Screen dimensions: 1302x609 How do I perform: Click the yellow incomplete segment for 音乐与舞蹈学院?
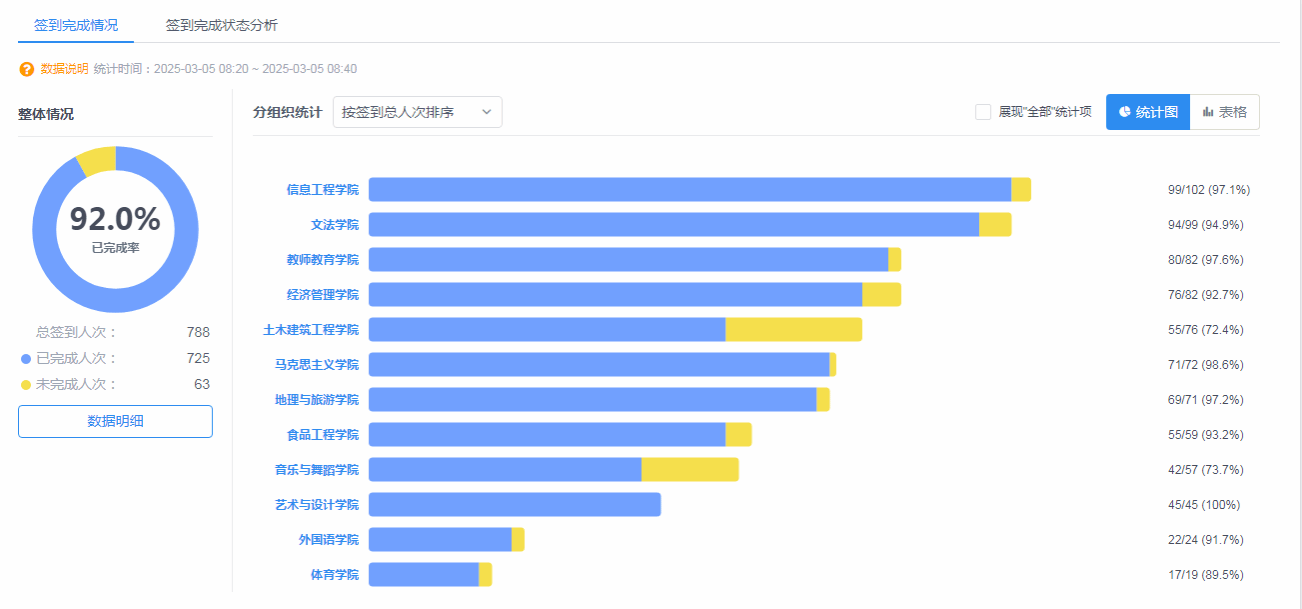(689, 470)
